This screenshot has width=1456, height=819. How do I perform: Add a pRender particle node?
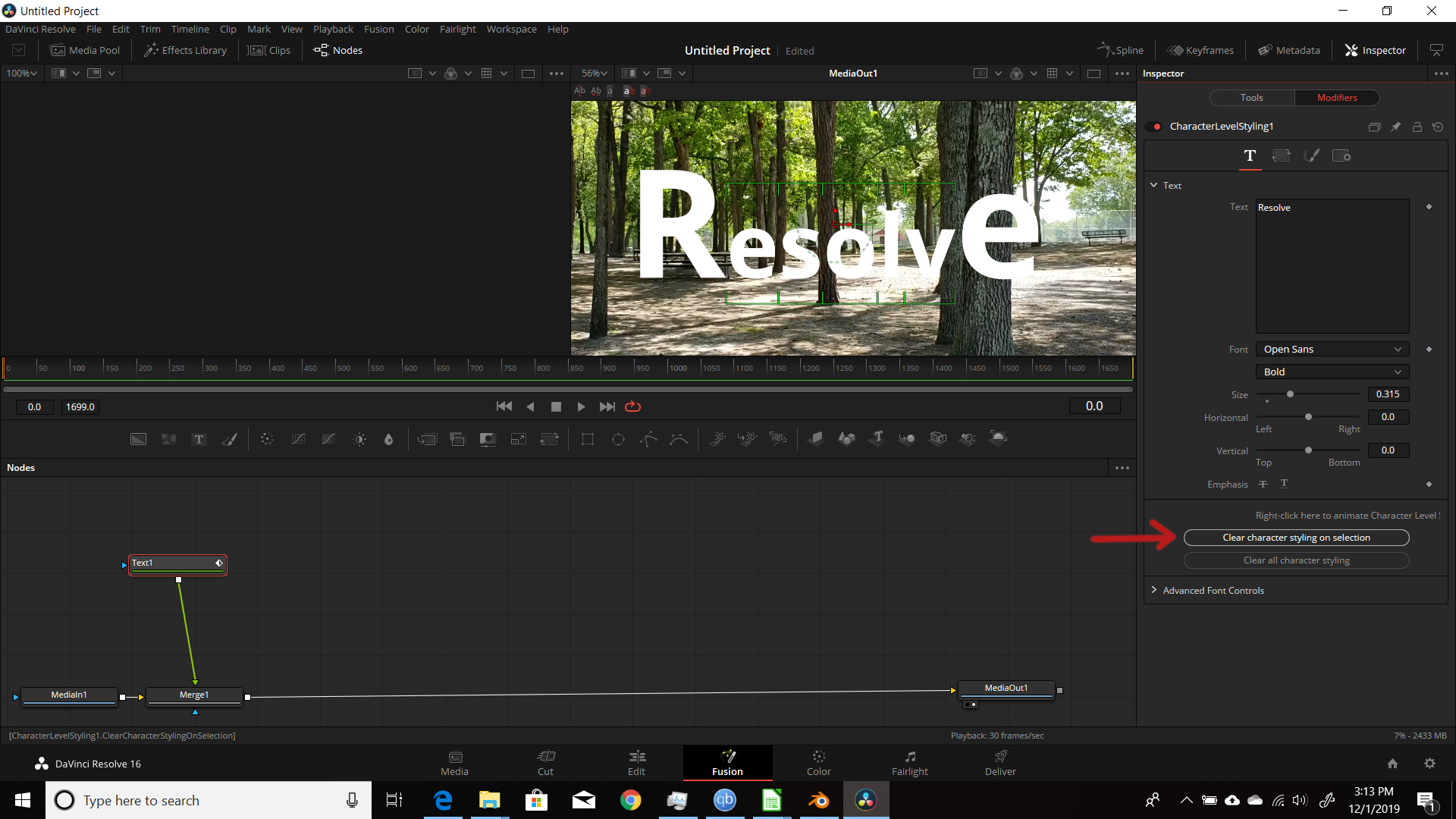click(x=778, y=438)
